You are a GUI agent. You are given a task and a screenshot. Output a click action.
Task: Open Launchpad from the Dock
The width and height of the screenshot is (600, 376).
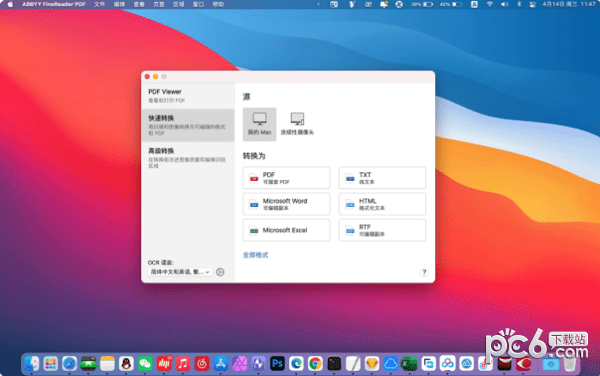click(x=51, y=363)
